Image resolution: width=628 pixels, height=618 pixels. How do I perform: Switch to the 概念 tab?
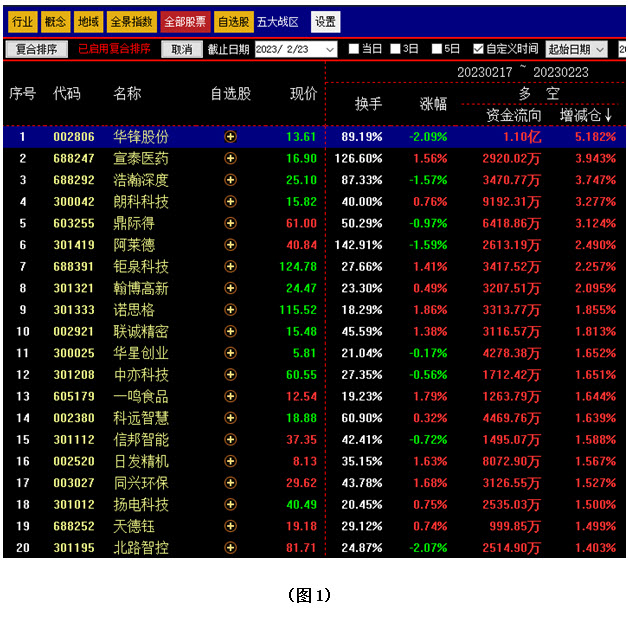[x=55, y=22]
